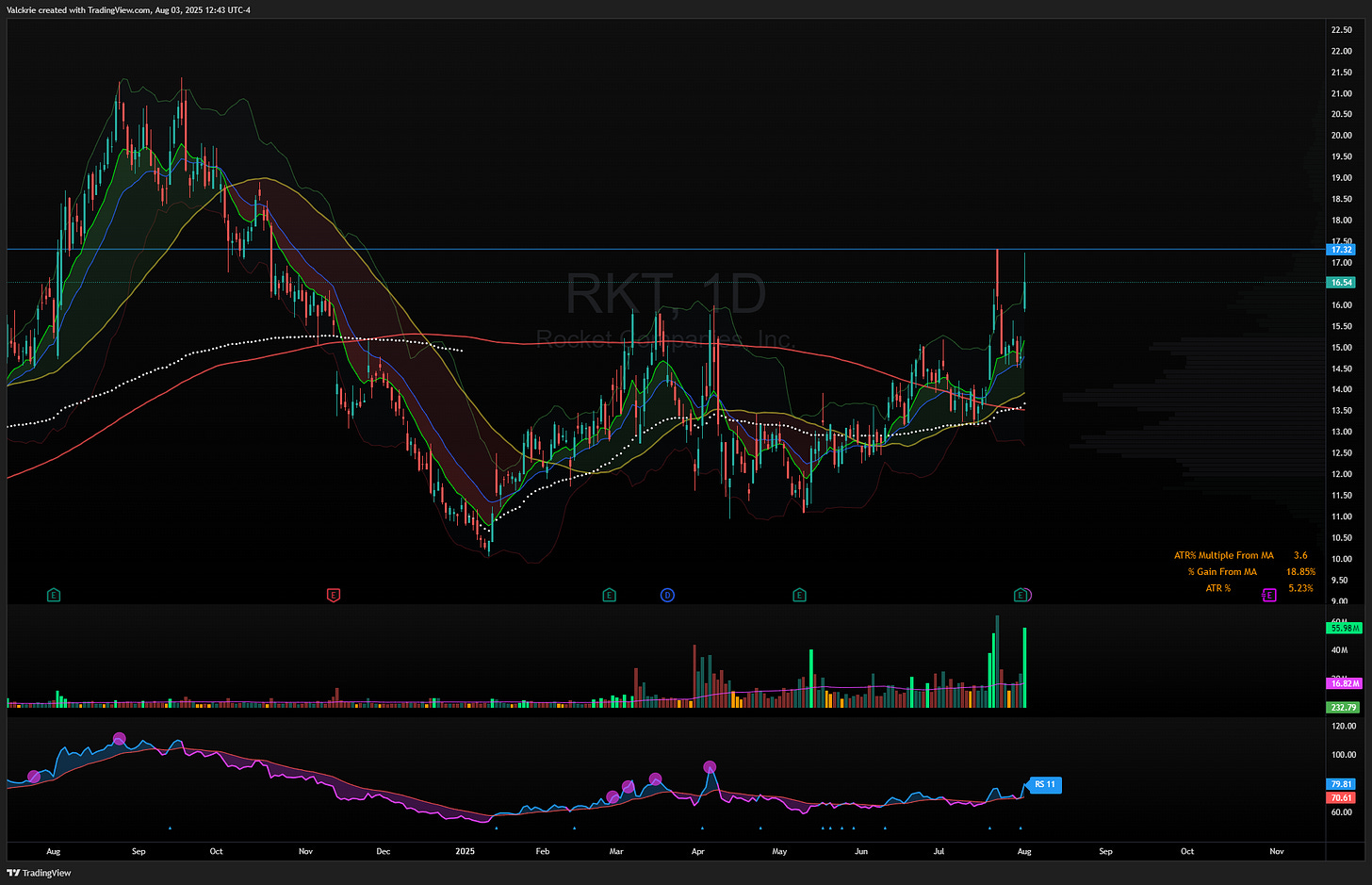The height and width of the screenshot is (885, 1372).
Task: Open the red earnings marker in mid-November
Action: point(333,595)
